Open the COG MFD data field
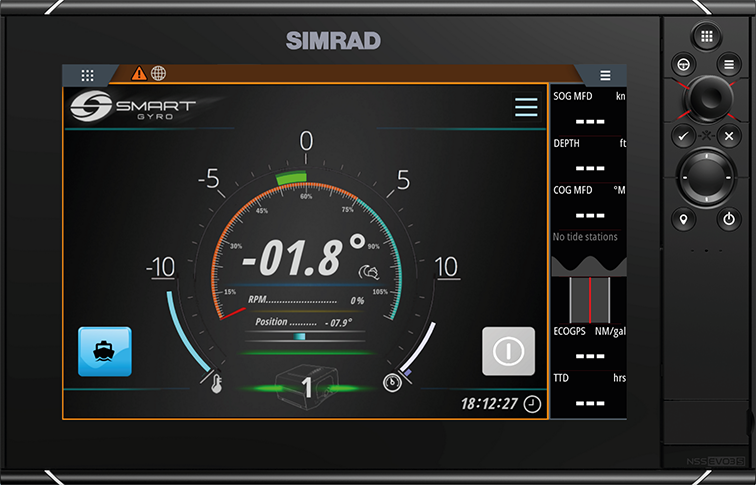 589,206
